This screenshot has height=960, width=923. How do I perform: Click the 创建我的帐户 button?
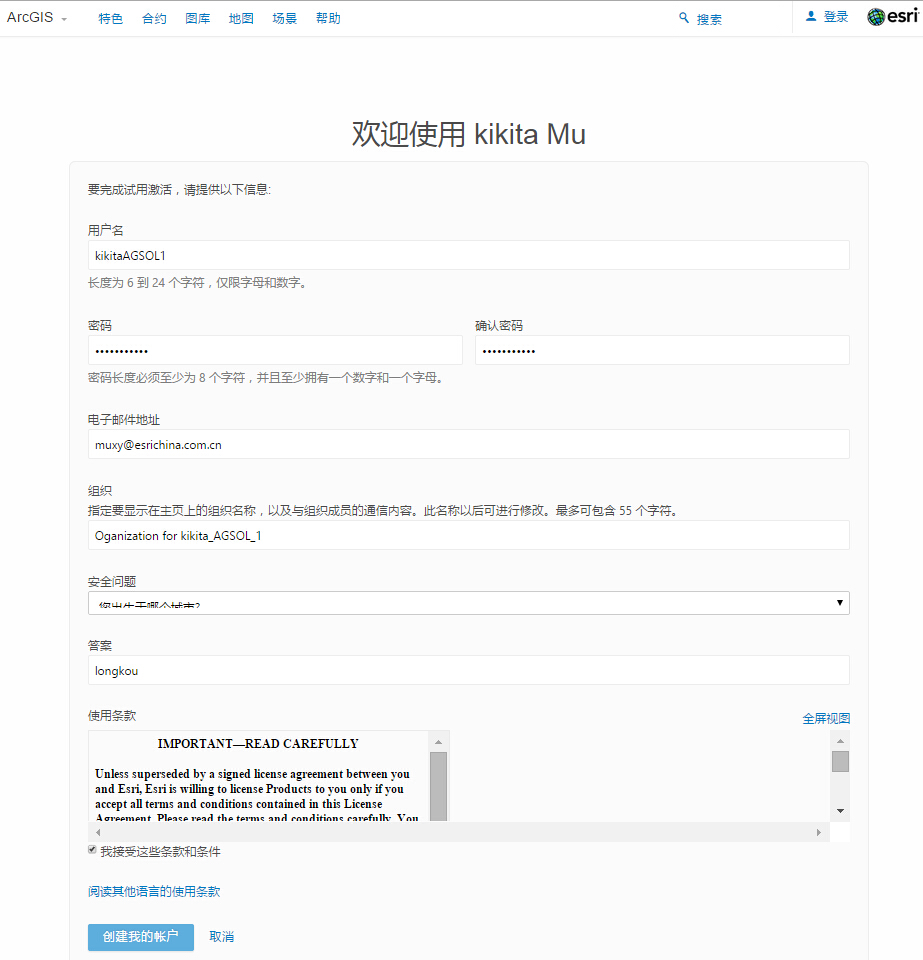point(141,937)
